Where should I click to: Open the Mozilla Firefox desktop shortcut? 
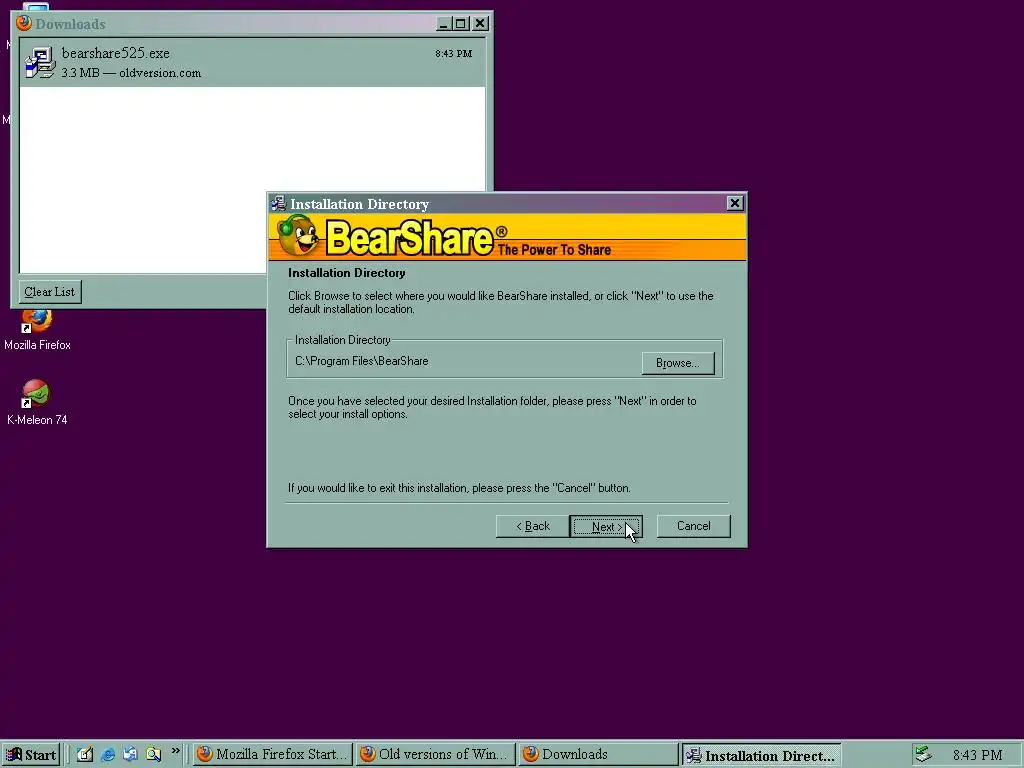[37, 330]
